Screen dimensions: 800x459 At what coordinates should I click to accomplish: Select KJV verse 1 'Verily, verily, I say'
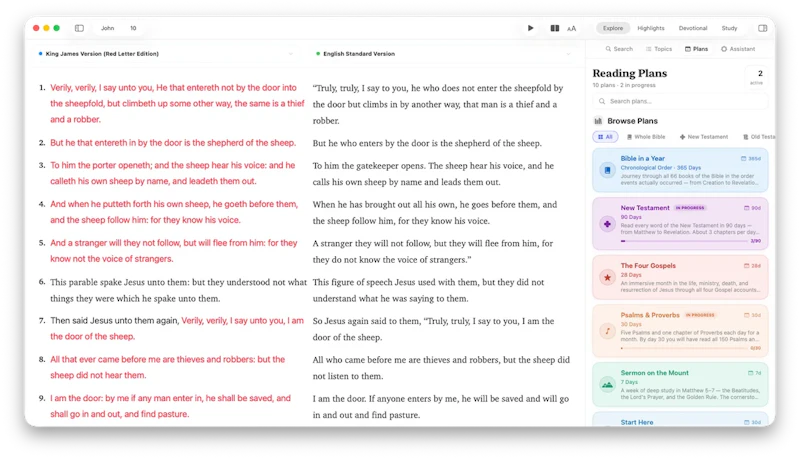pos(177,104)
